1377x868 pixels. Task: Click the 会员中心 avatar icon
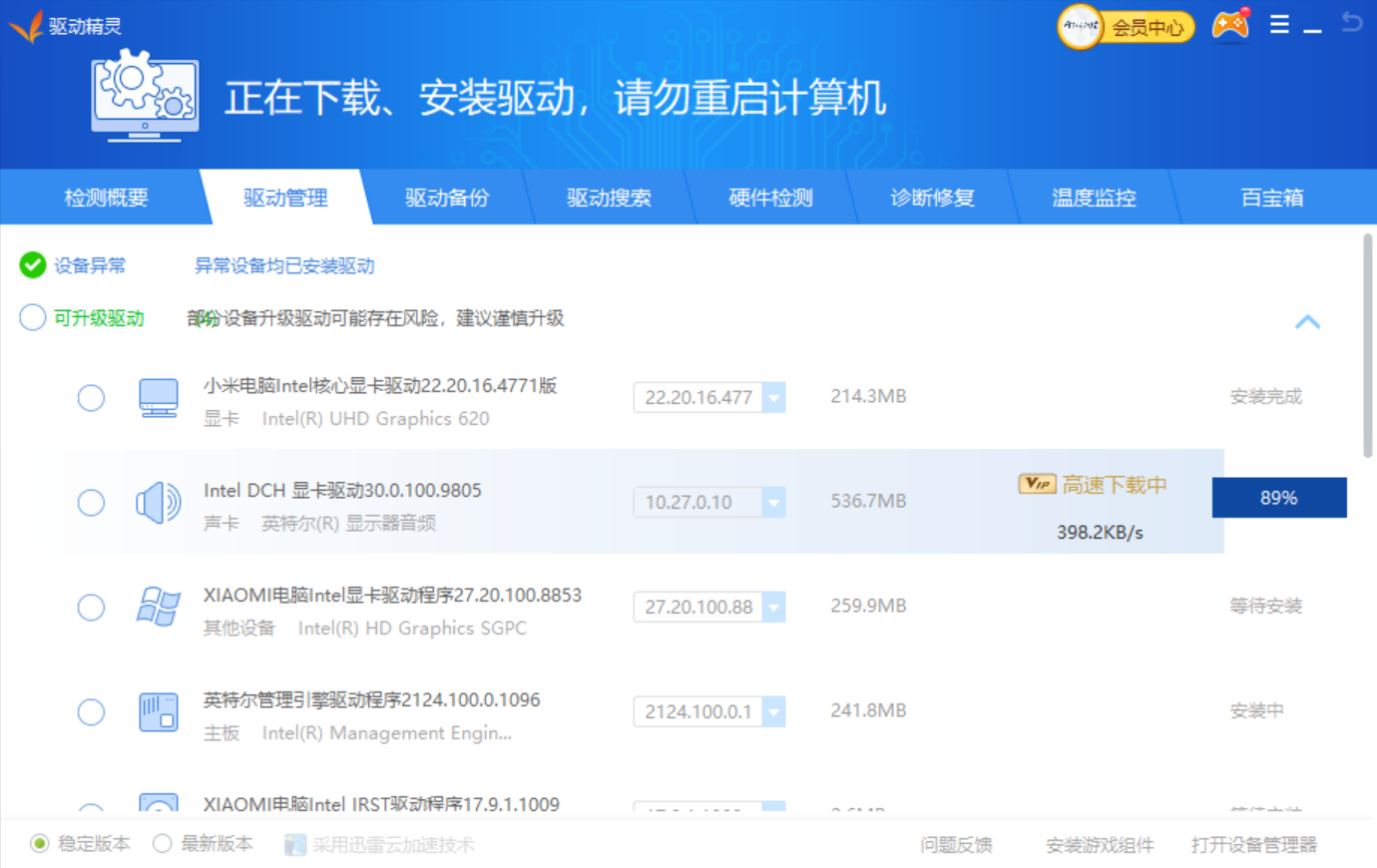tap(1080, 26)
